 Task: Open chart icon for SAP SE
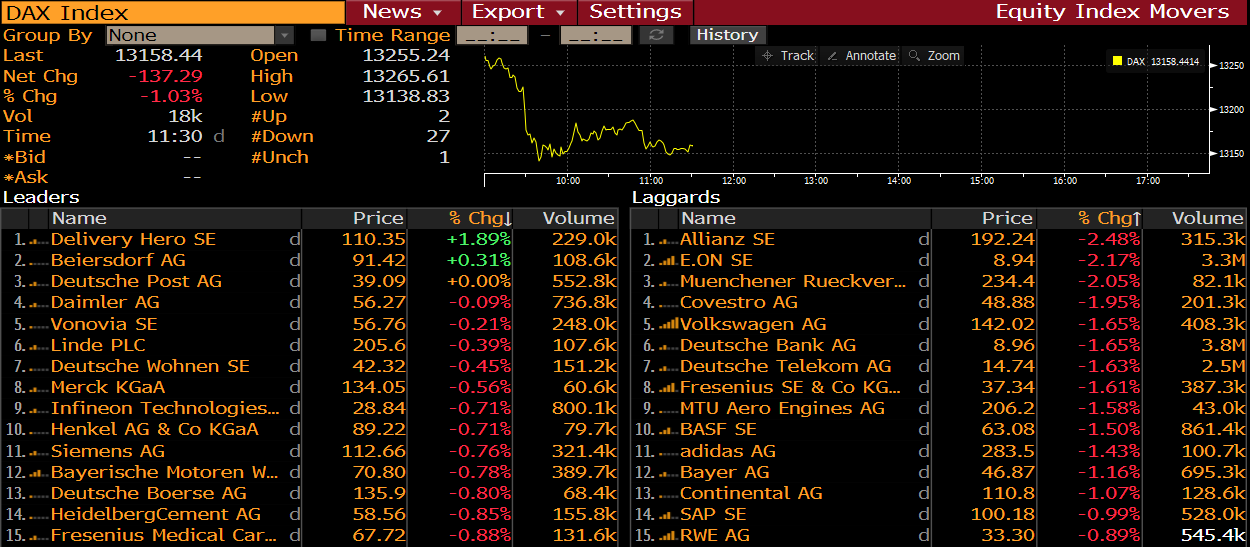tap(668, 515)
